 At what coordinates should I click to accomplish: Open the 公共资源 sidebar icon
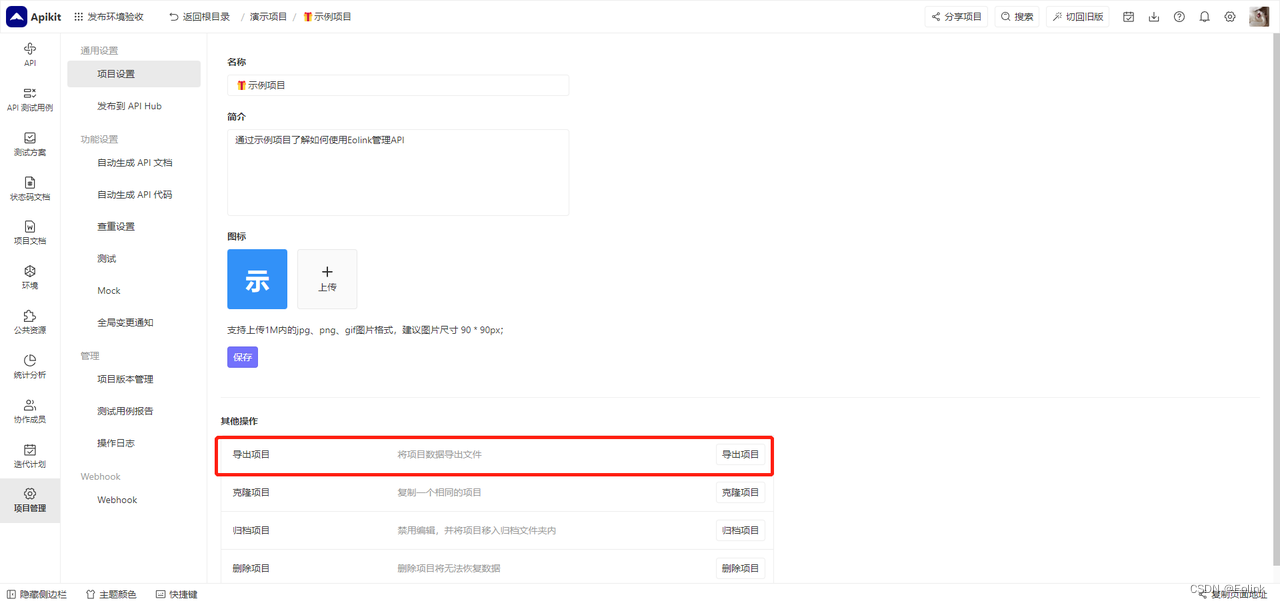click(30, 320)
